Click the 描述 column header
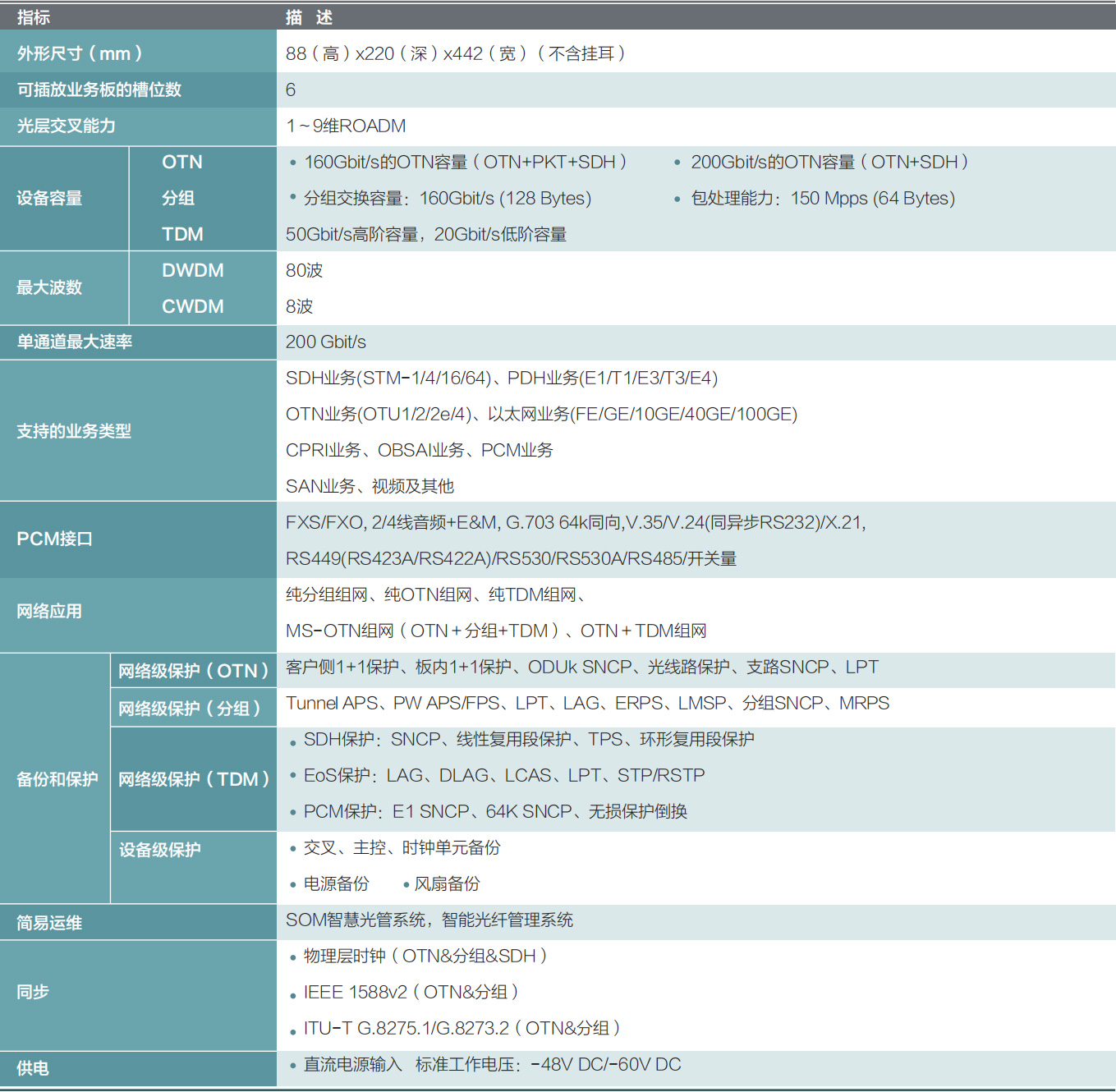Viewport: 1116px width, 1092px height. click(x=309, y=17)
